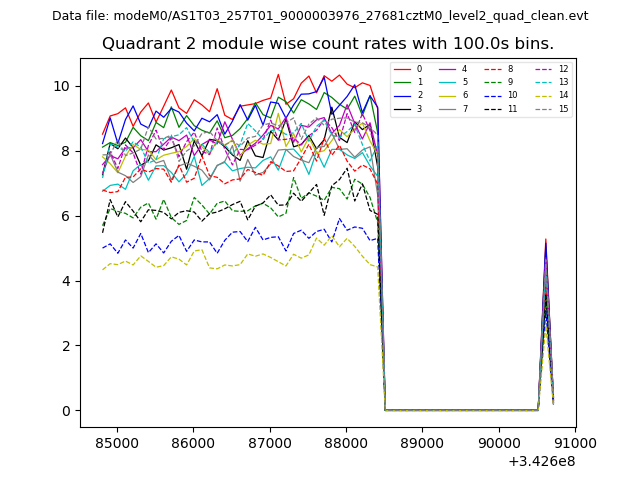Click the black solid legend swatch for module 3
This screenshot has width=640, height=480.
coord(402,108)
